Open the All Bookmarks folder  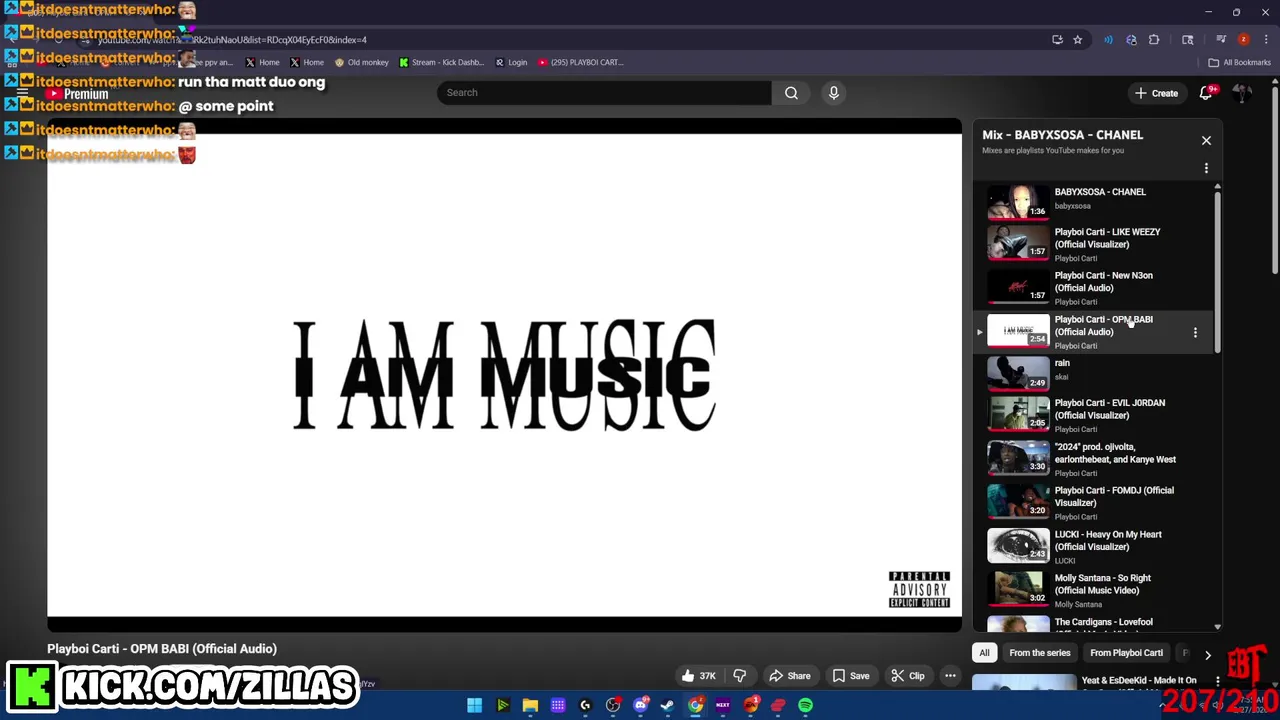coord(1239,62)
